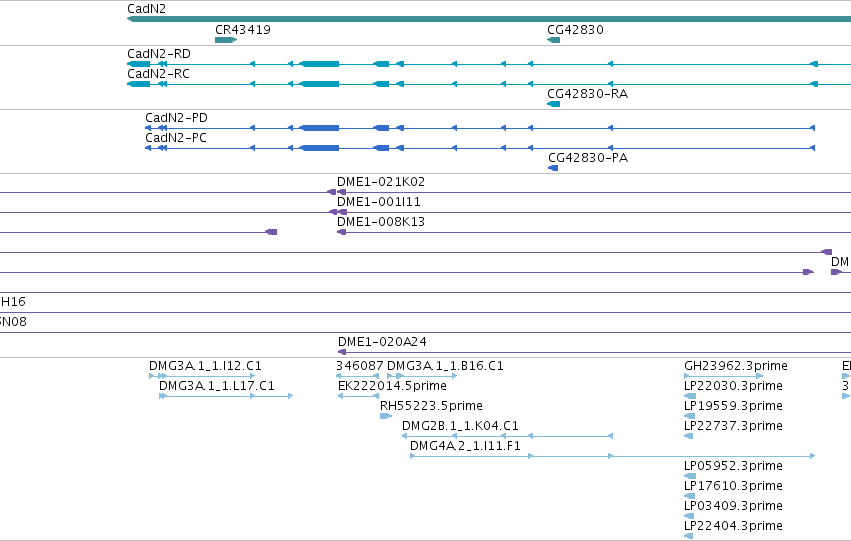The height and width of the screenshot is (541, 851).
Task: Click the clone end block left of DME1-008K13
Action: point(271,232)
